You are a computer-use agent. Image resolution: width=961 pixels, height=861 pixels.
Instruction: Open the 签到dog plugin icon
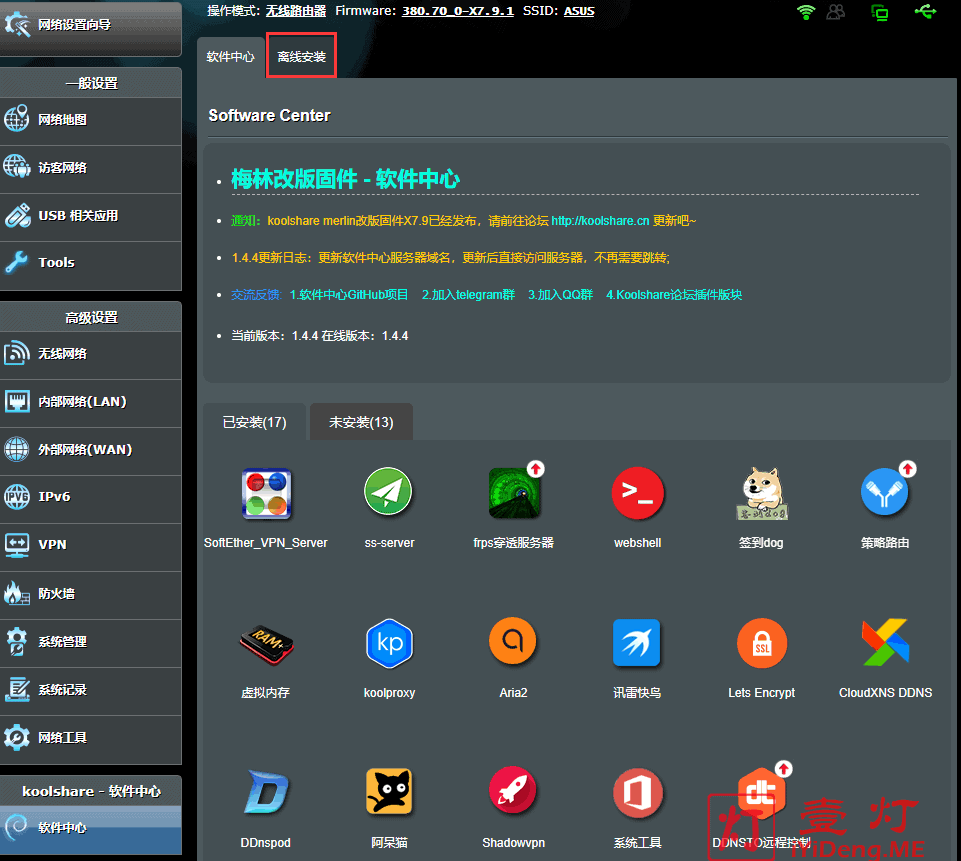762,493
